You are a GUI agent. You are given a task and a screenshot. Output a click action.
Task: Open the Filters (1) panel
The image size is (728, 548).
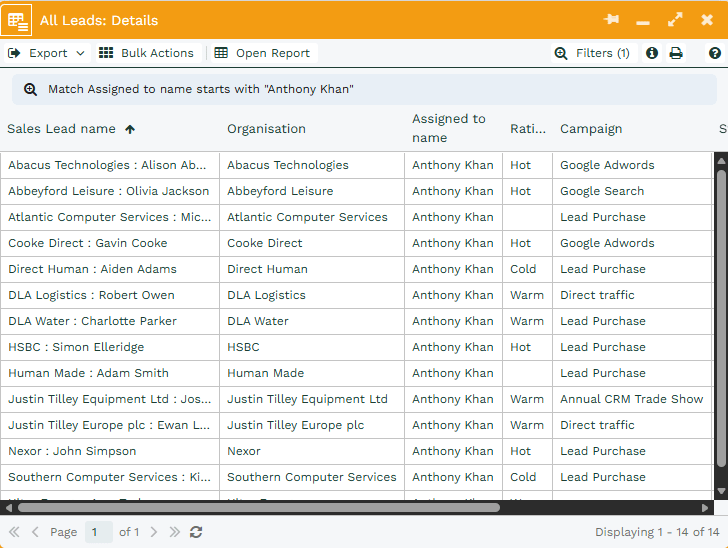coord(592,53)
